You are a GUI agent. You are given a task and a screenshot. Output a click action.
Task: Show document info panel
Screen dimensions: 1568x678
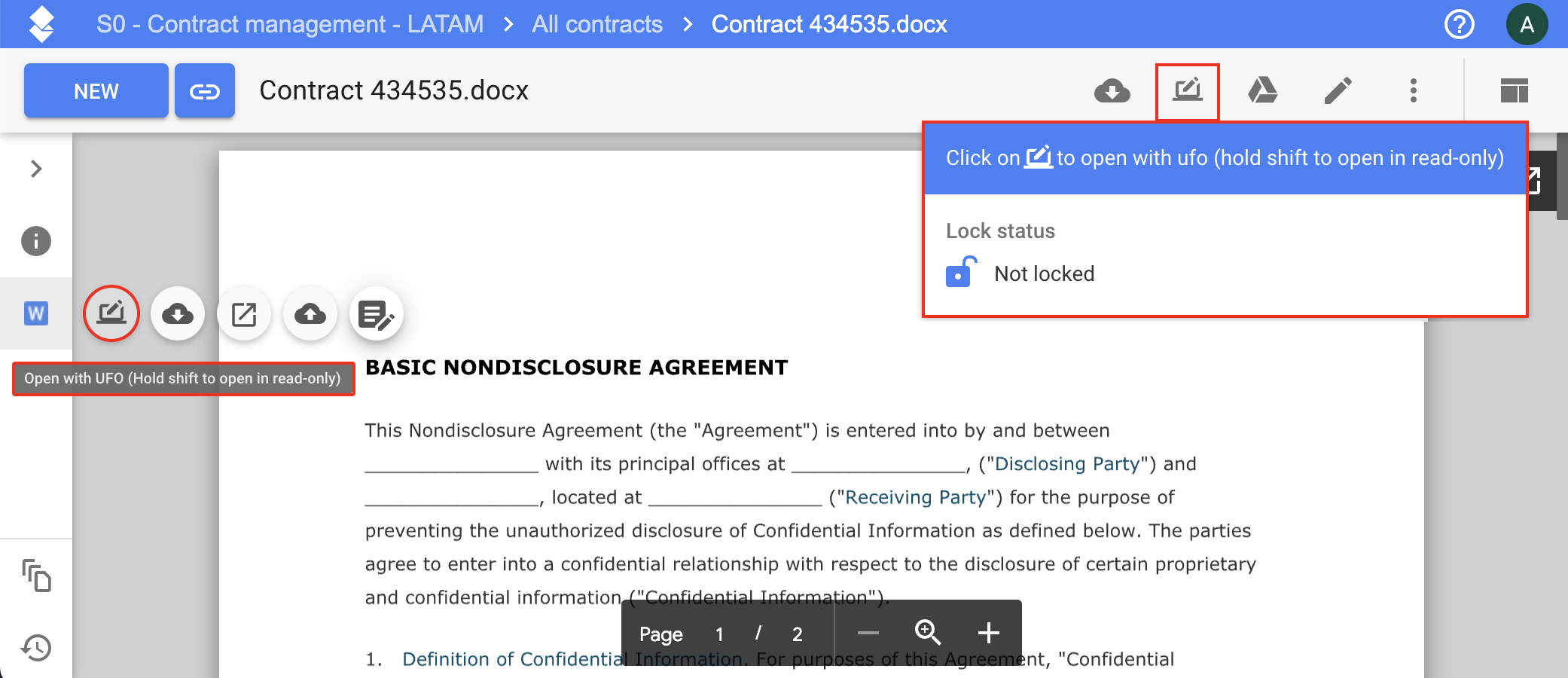[36, 241]
